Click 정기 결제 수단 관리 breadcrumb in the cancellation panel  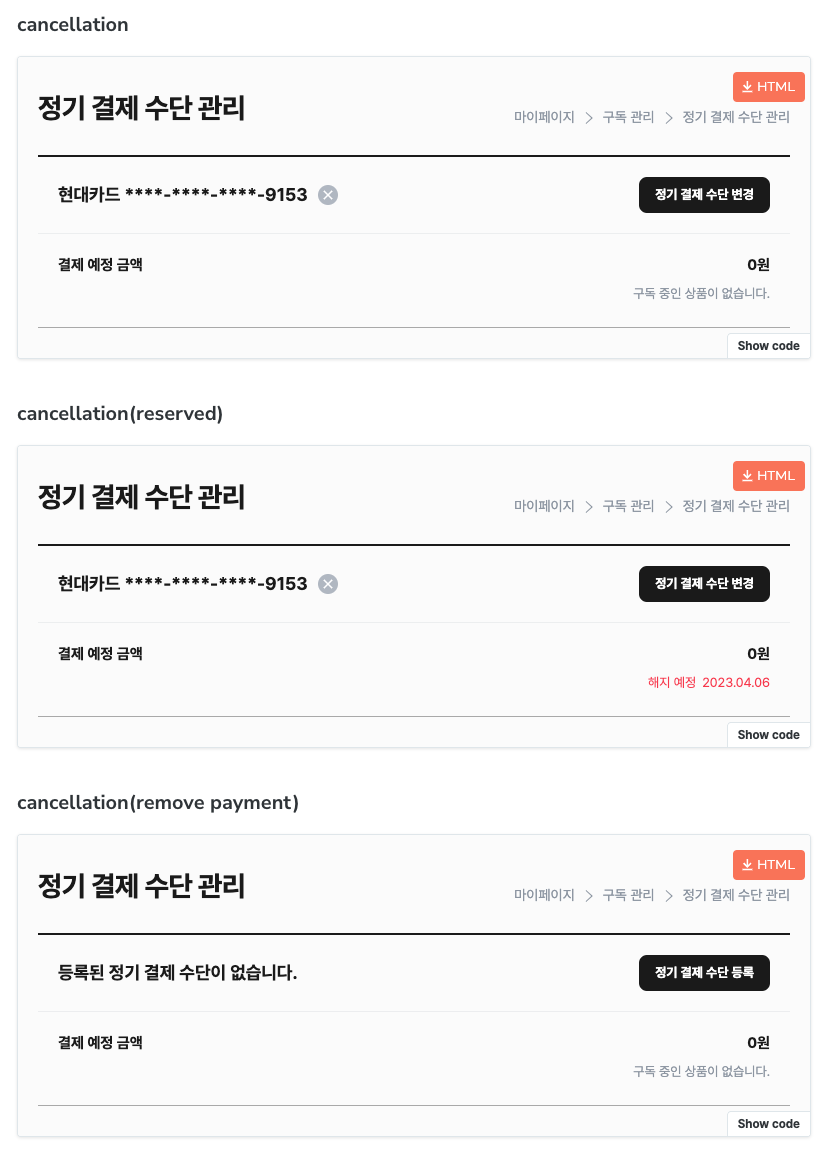coord(736,117)
